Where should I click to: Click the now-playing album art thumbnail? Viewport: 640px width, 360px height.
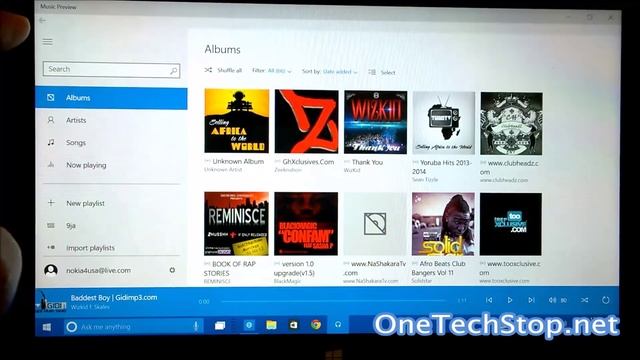coord(52,302)
